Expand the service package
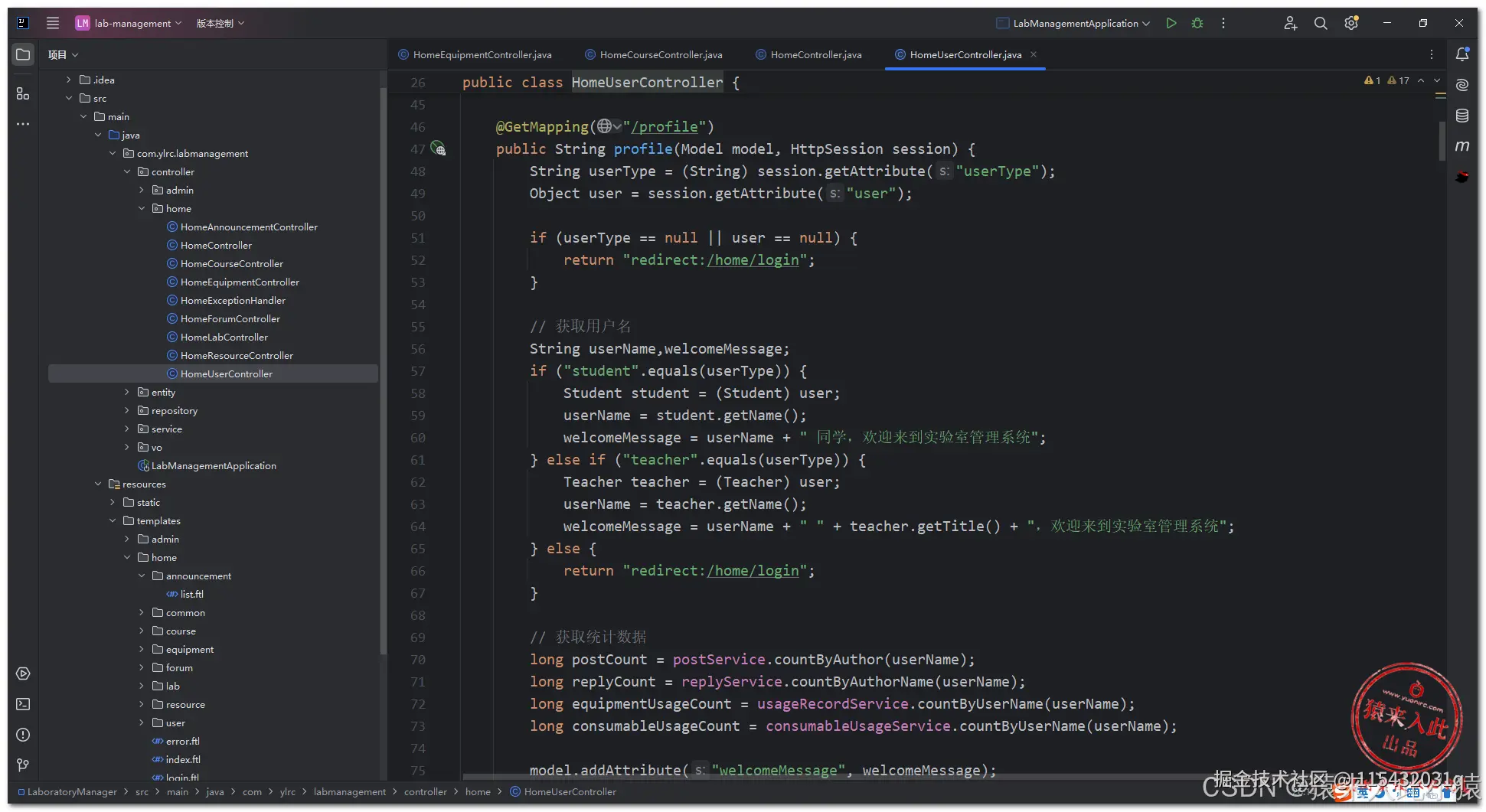Viewport: 1486px width, 812px height. coord(127,429)
